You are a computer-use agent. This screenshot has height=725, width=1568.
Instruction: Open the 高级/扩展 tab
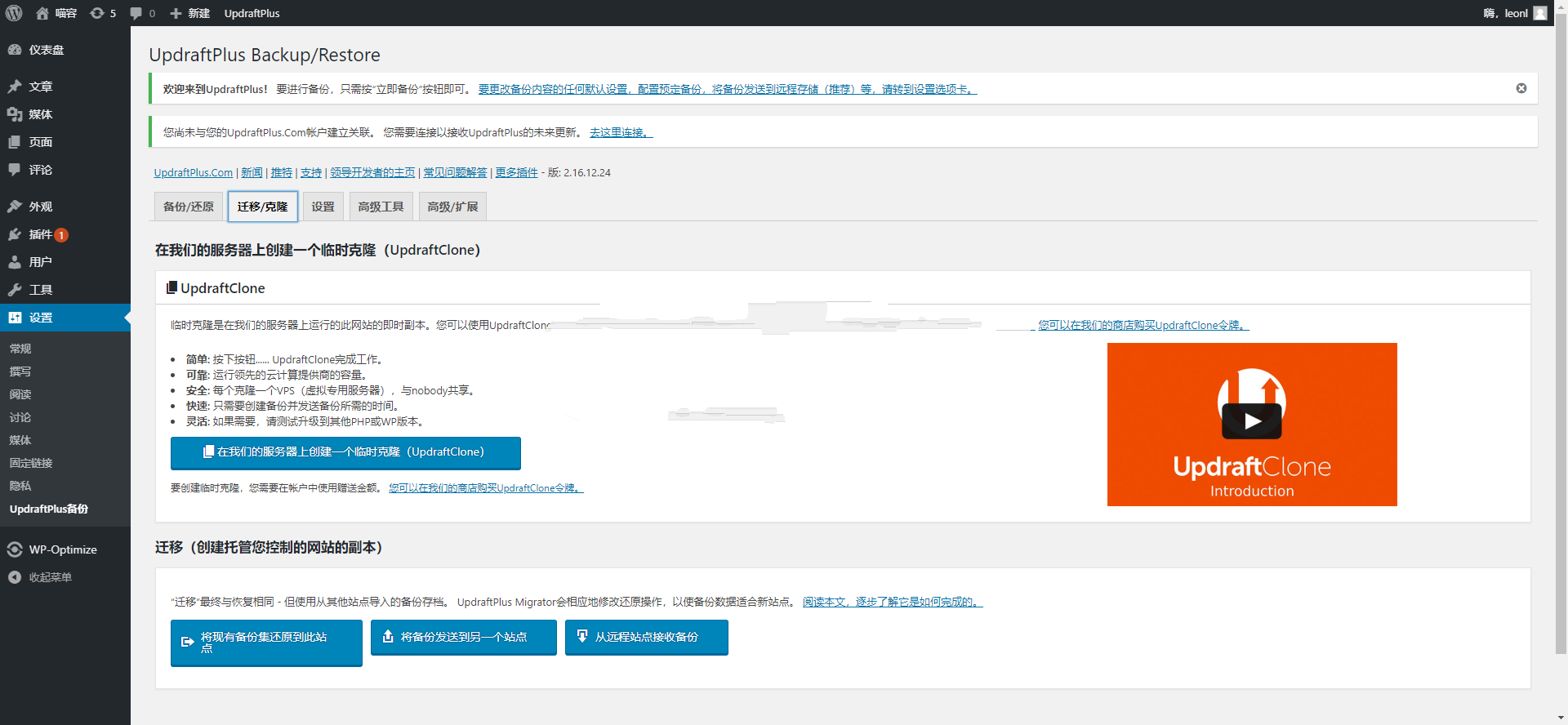452,207
